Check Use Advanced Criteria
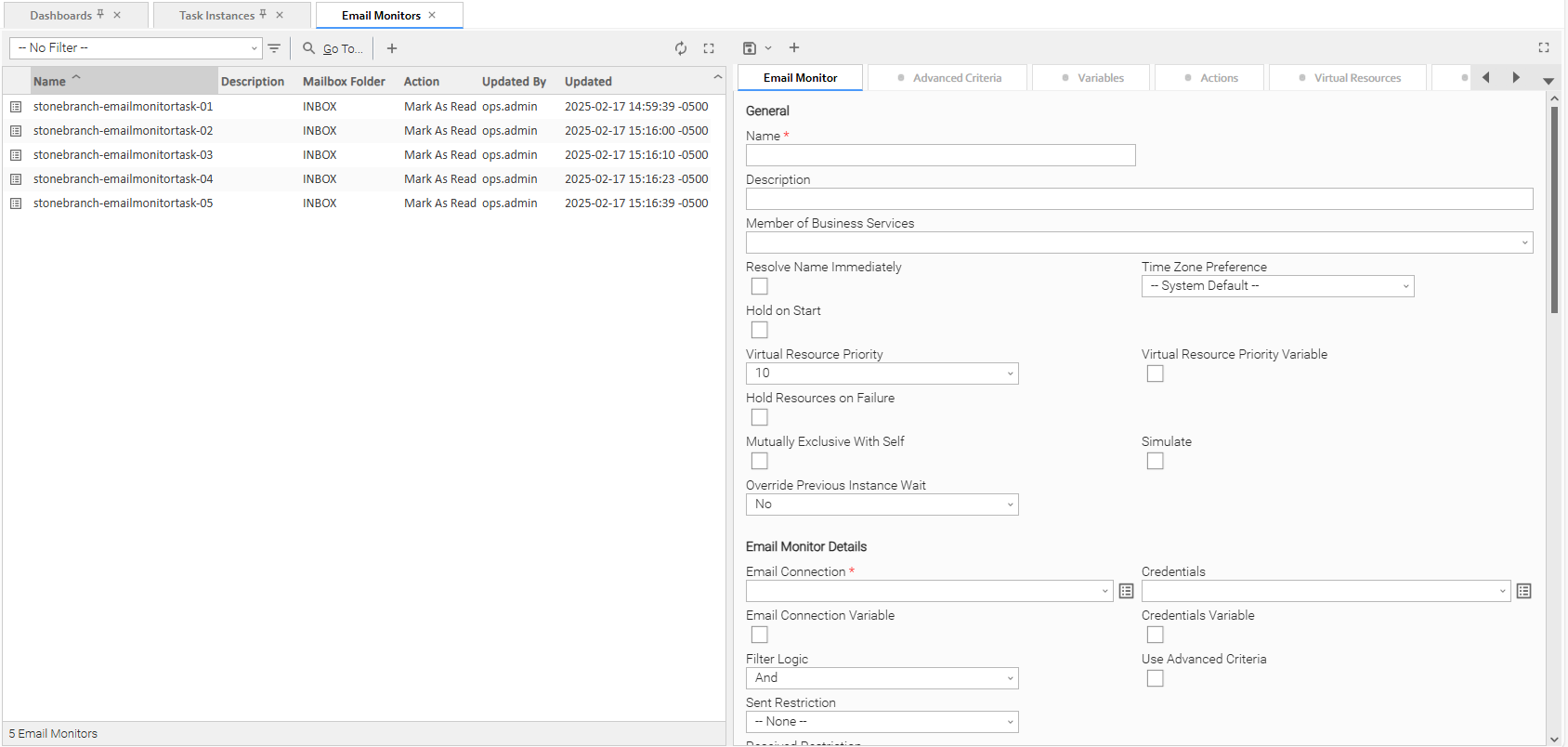This screenshot has width=1568, height=747. pos(1155,678)
